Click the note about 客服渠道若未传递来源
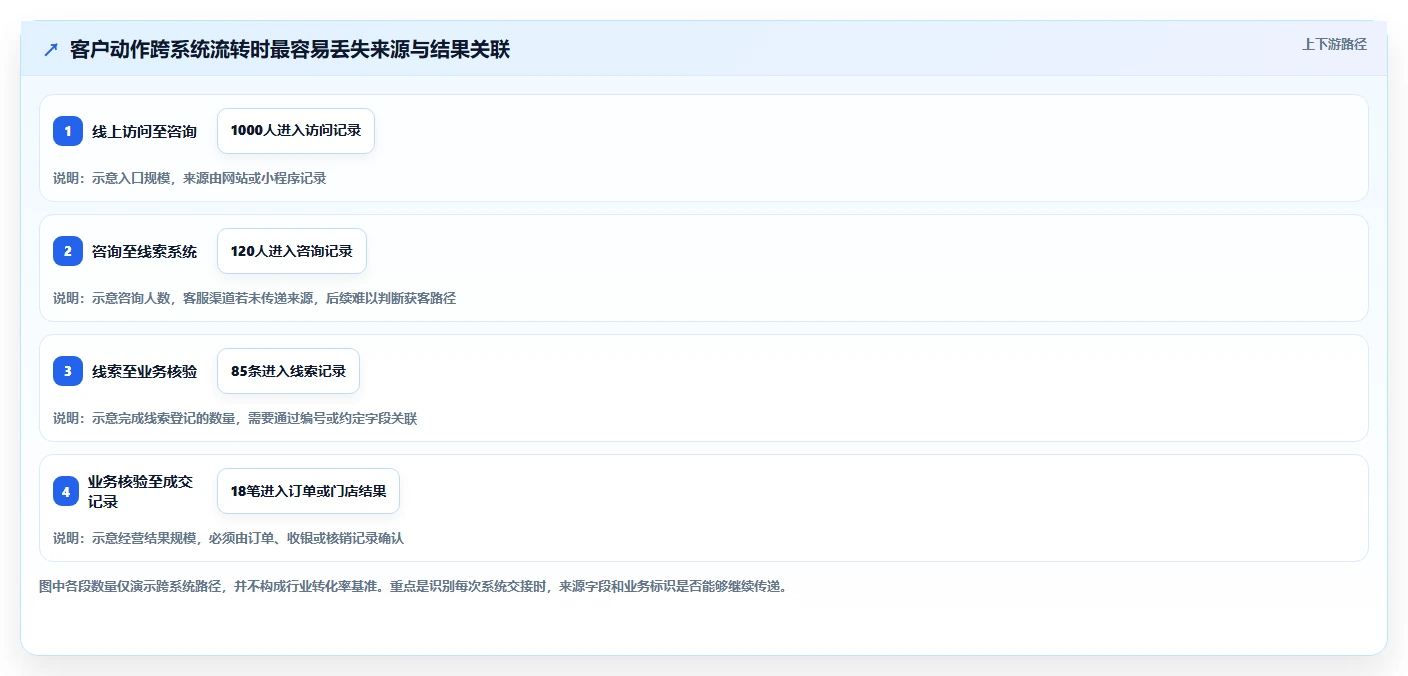This screenshot has width=1408, height=676. tap(255, 298)
